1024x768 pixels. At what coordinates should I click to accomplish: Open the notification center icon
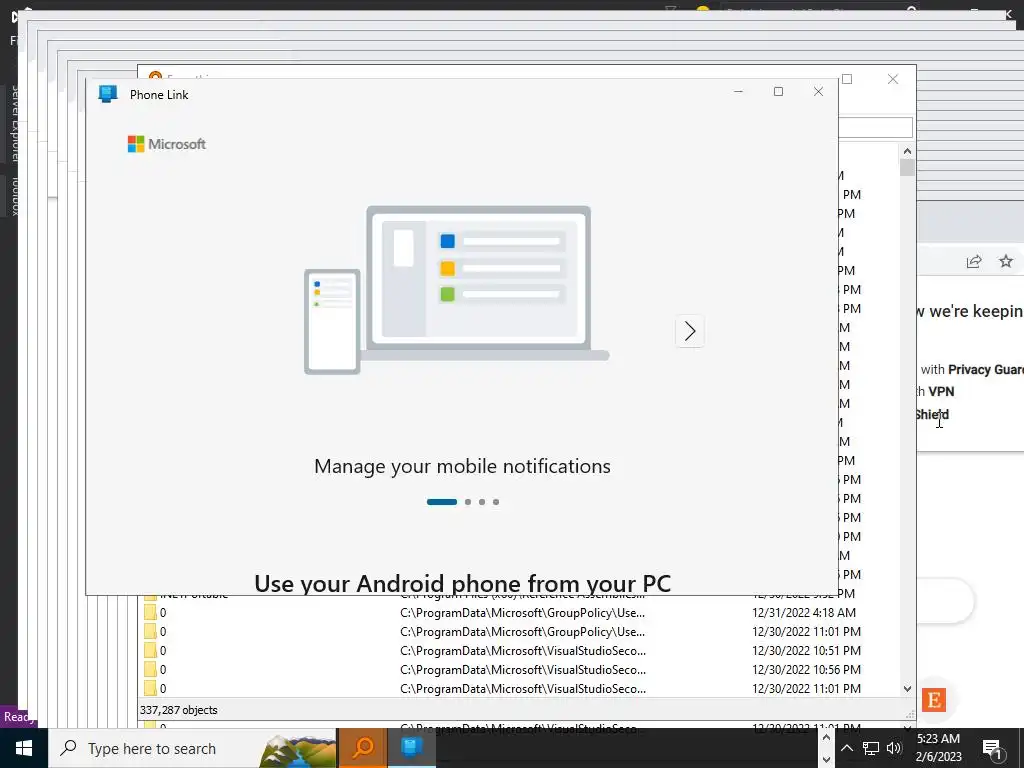(993, 748)
